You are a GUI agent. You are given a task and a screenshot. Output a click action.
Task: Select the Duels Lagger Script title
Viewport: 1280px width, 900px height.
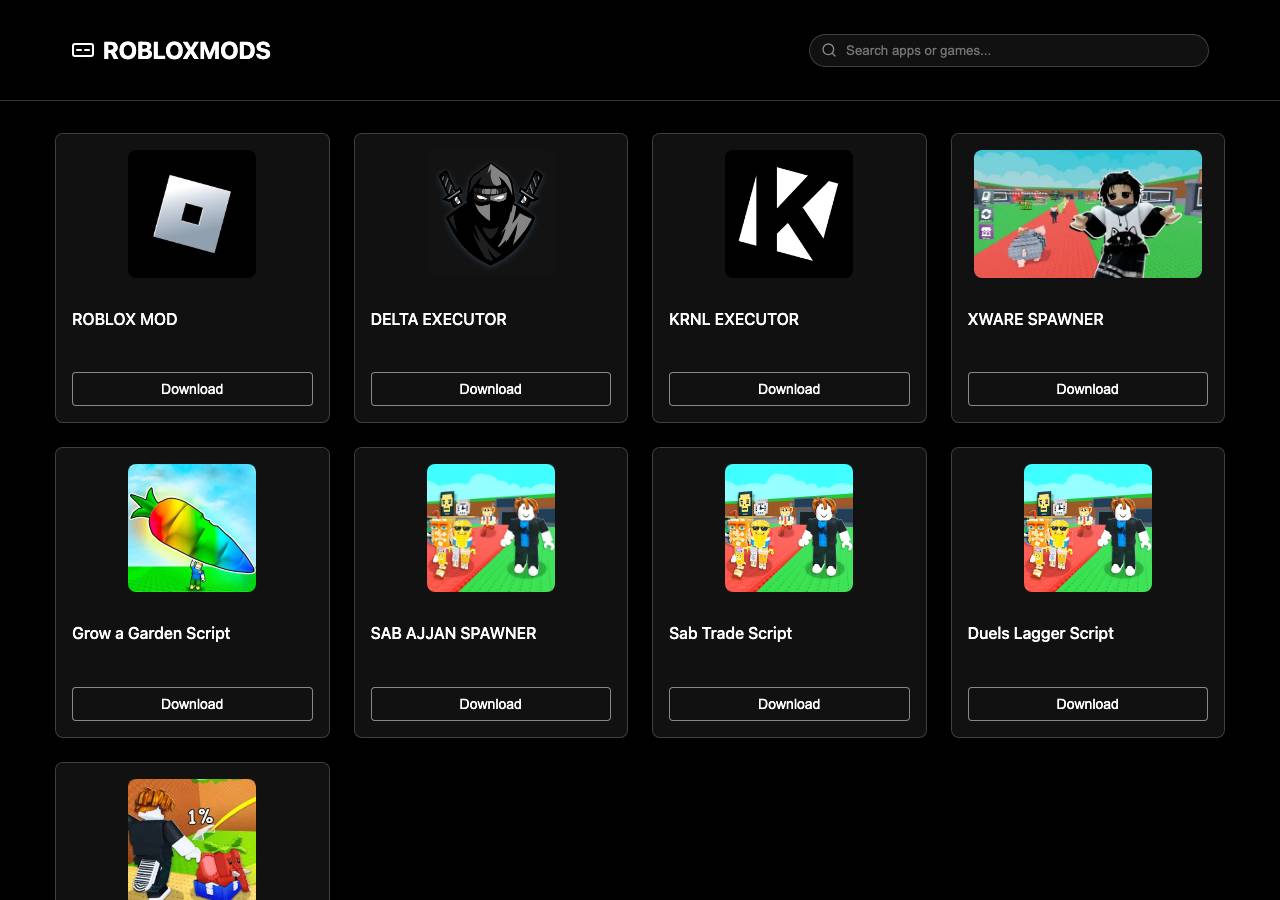1040,633
